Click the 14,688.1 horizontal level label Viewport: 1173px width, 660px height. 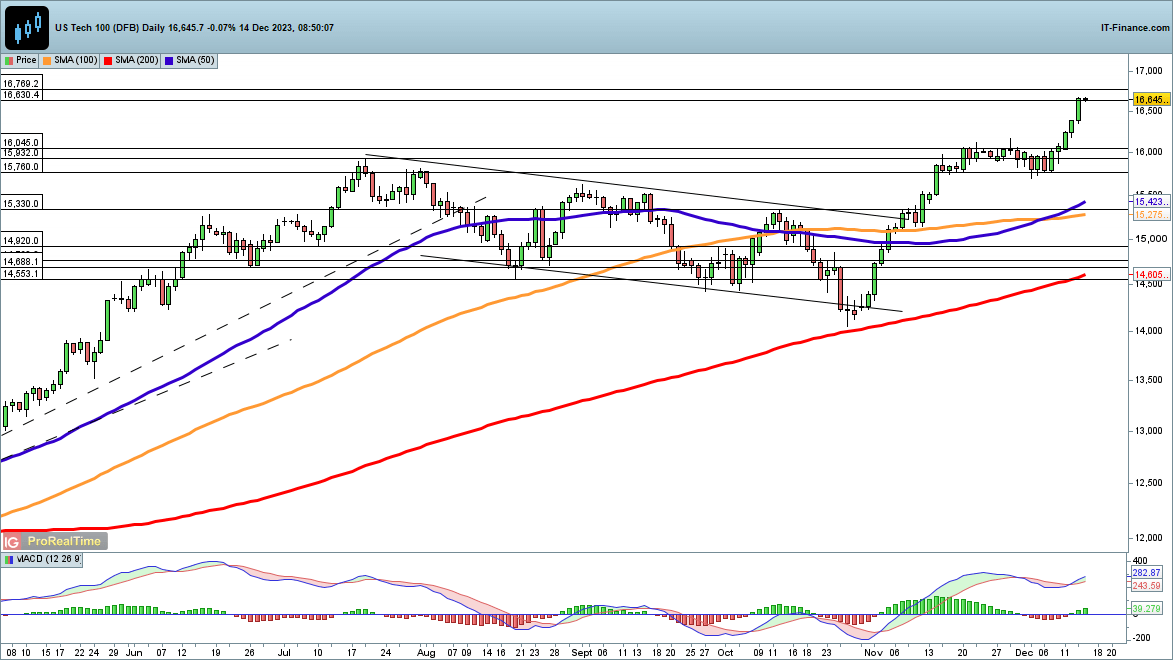tap(21, 262)
